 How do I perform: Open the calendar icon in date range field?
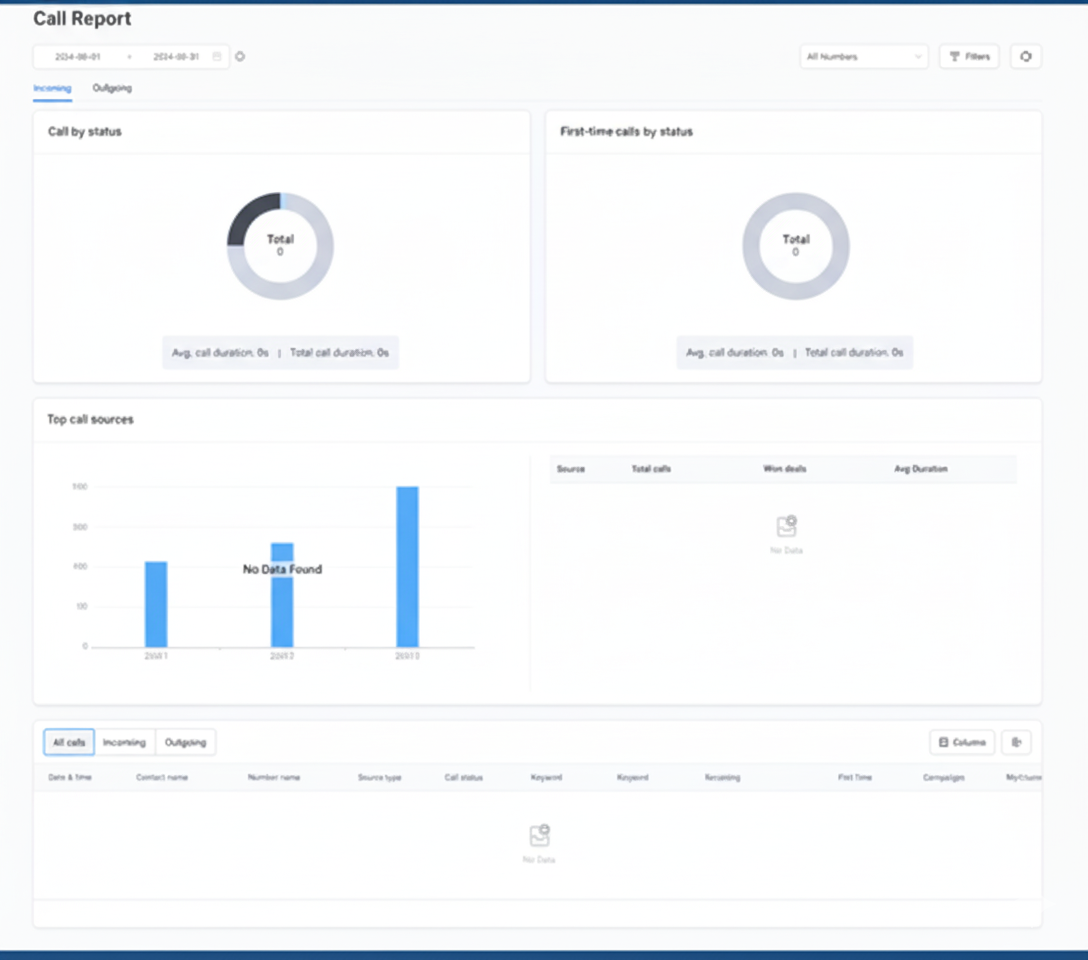[x=217, y=57]
